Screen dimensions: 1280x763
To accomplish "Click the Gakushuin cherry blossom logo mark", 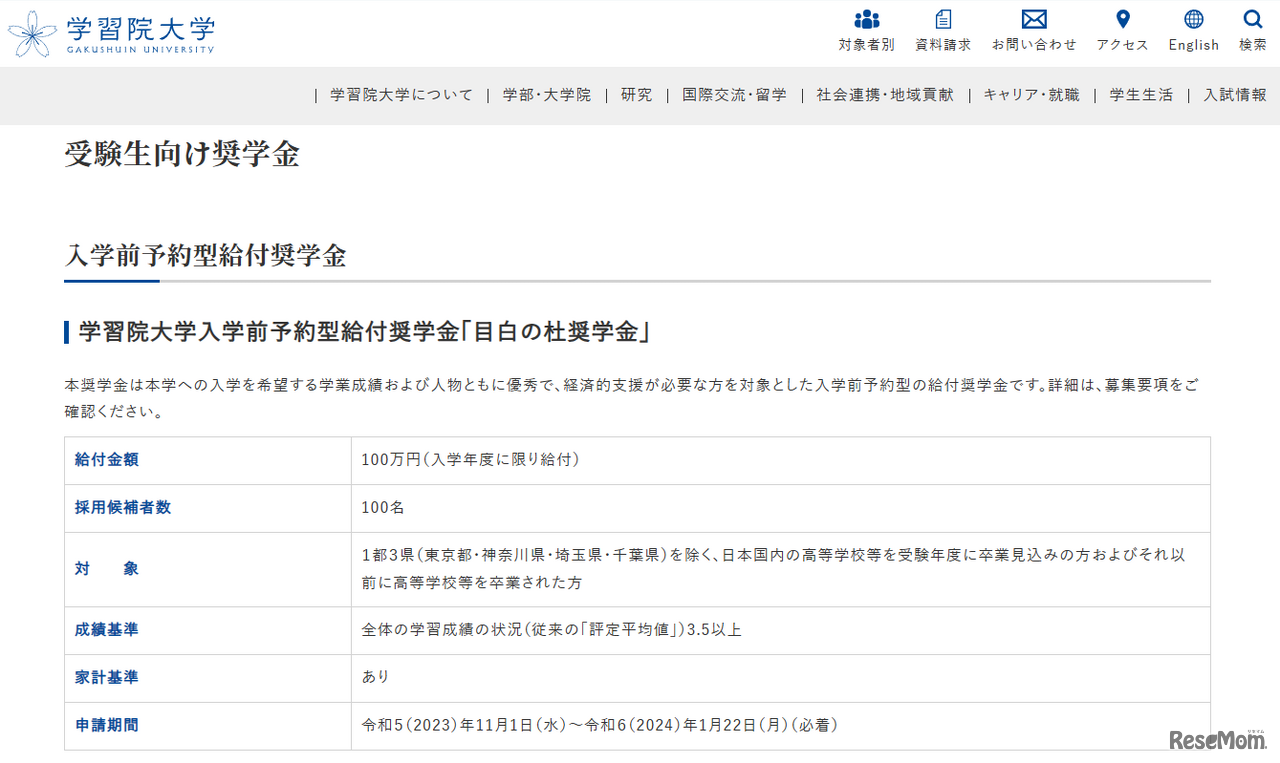I will (x=33, y=33).
